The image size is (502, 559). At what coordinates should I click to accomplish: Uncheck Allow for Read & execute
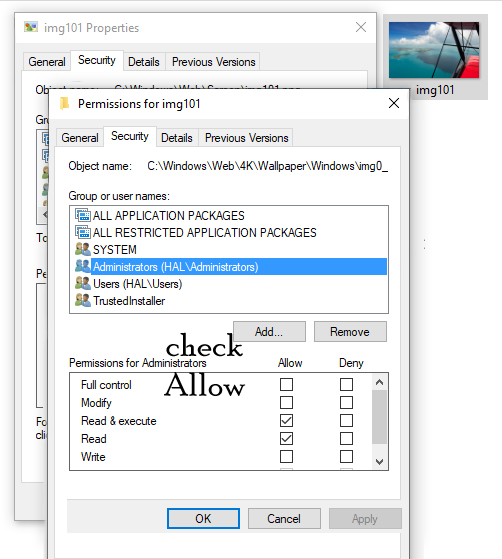click(x=286, y=421)
